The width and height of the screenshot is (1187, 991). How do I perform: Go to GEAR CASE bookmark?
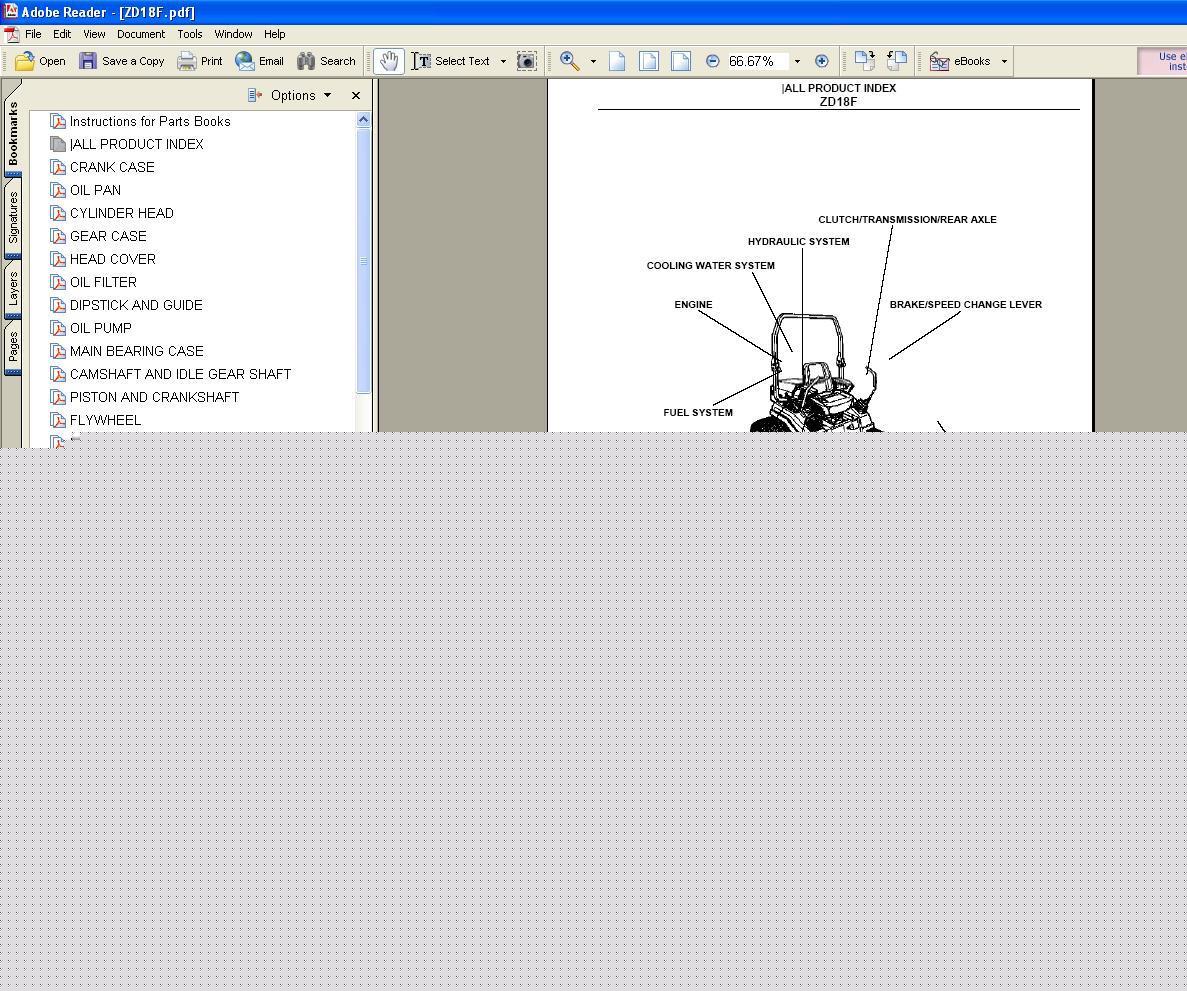(x=98, y=236)
